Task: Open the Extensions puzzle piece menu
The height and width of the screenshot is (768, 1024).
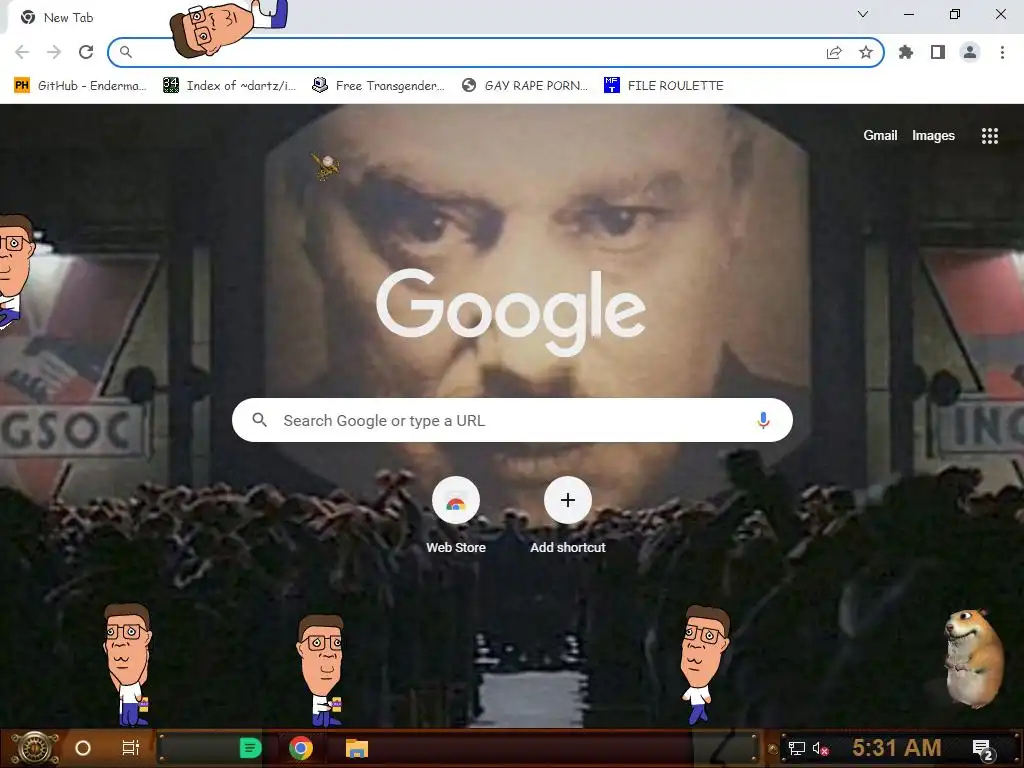Action: (x=906, y=52)
